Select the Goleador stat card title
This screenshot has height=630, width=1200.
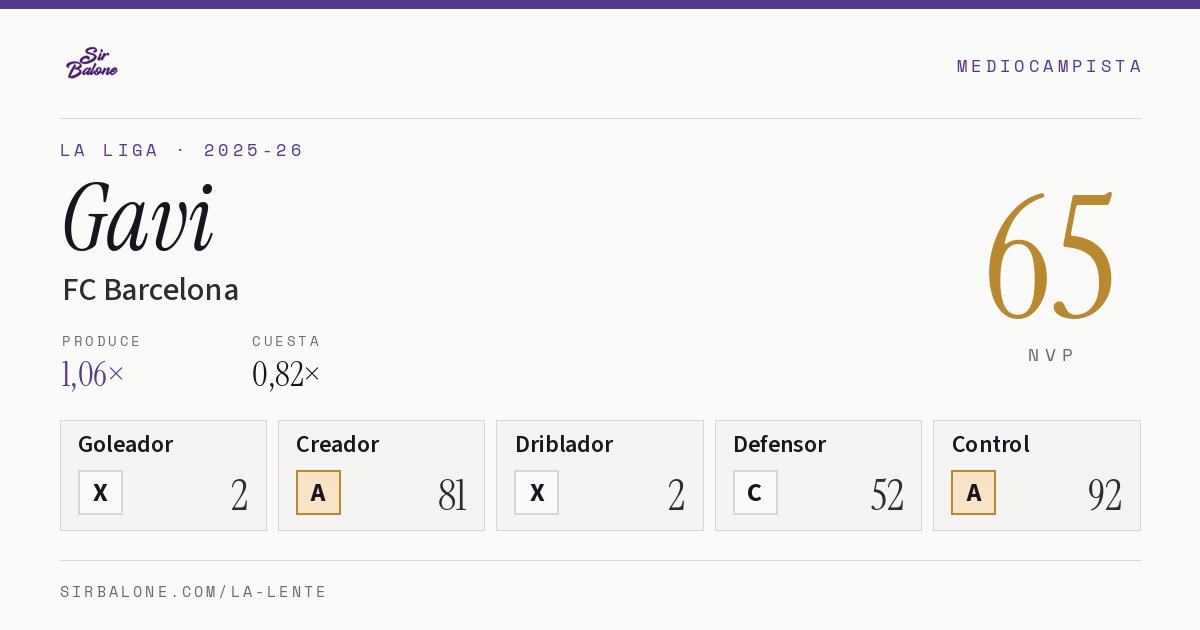coord(125,444)
